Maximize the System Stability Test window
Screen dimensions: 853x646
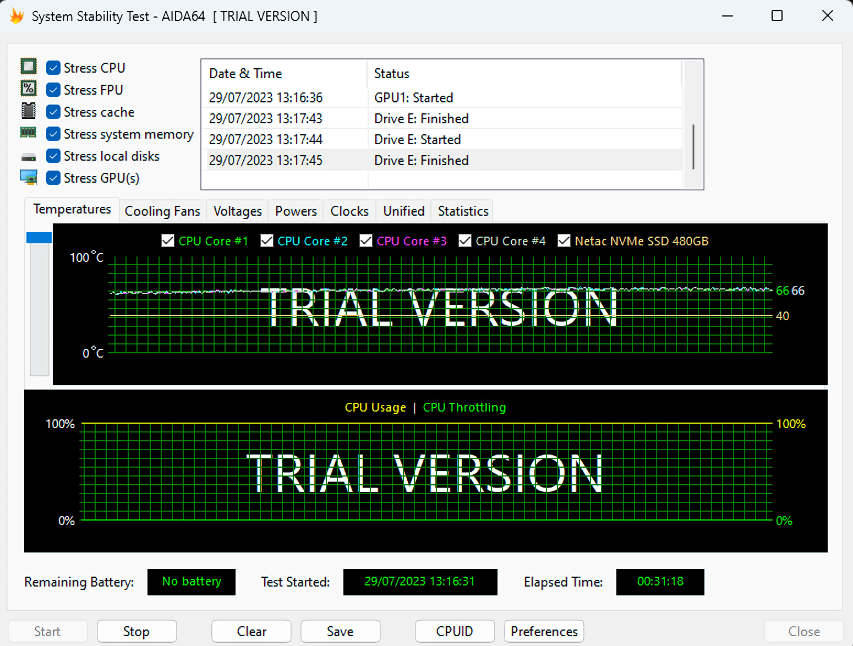pos(777,16)
